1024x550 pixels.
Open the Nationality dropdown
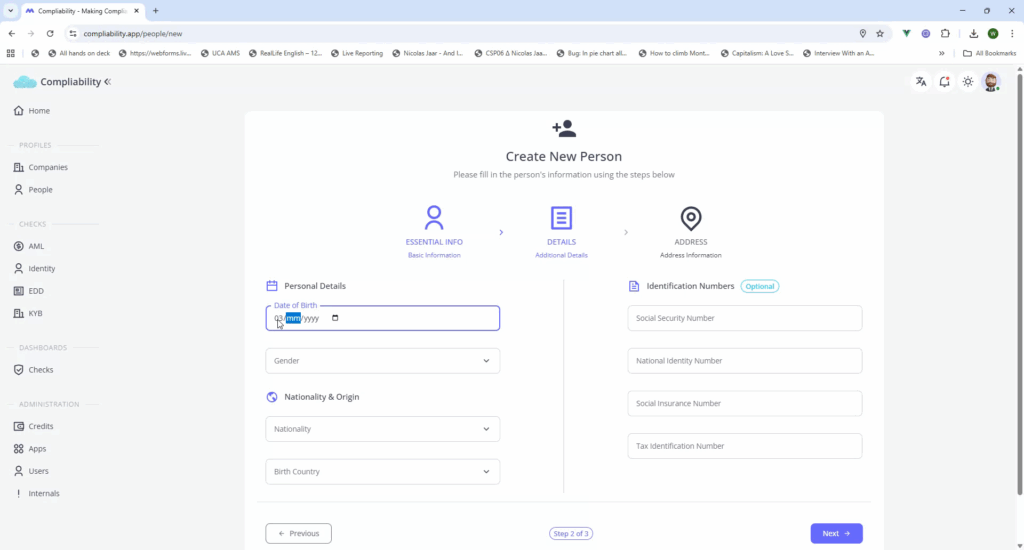pyautogui.click(x=382, y=429)
